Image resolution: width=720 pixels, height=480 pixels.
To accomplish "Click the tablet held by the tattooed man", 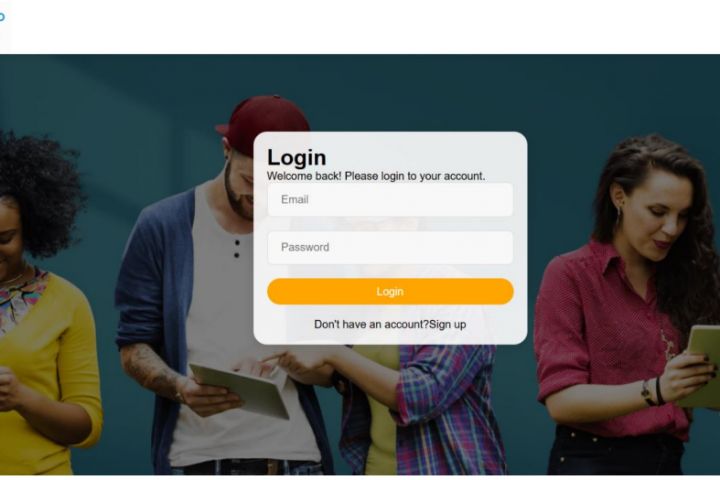I will coord(242,390).
